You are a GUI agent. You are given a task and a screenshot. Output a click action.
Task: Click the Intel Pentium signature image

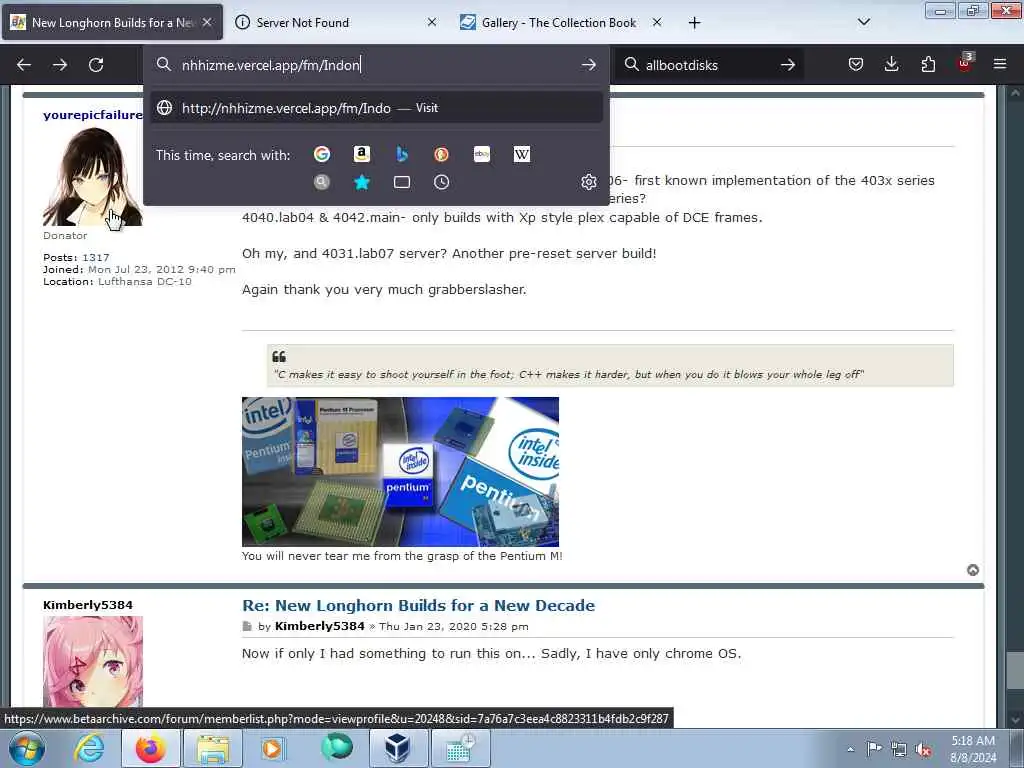pyautogui.click(x=400, y=472)
